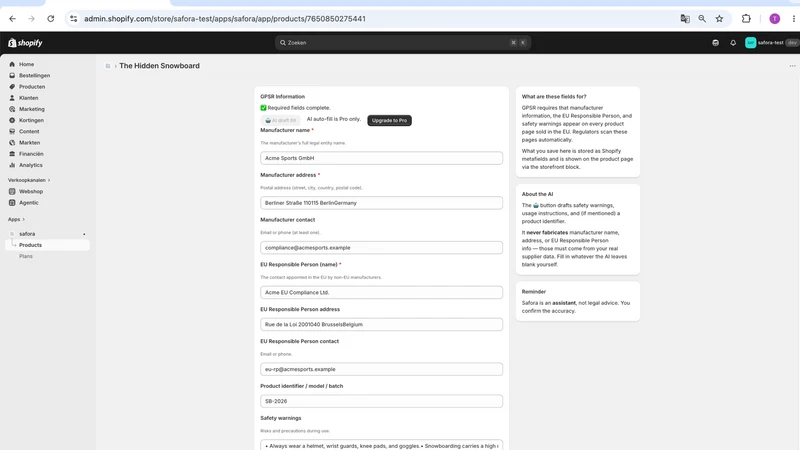Open site info icon in address bar
The height and width of the screenshot is (450, 800).
[x=73, y=19]
